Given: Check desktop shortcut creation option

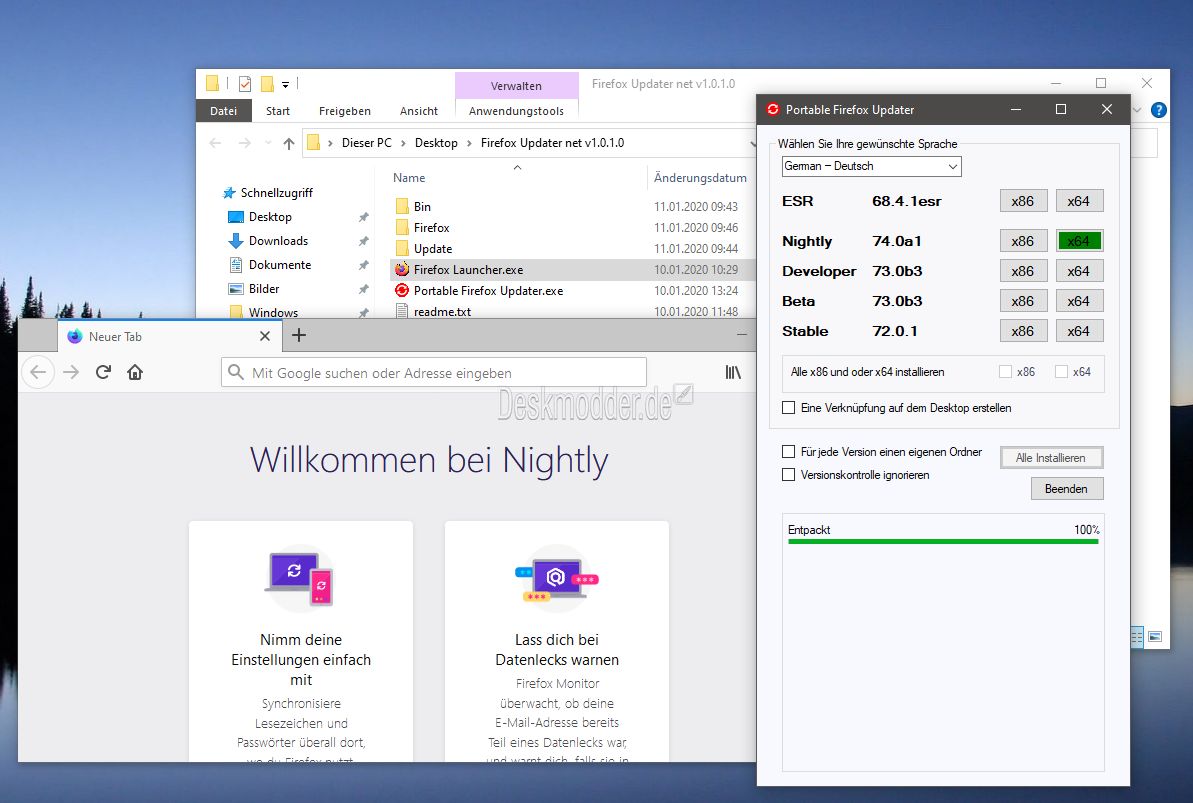Looking at the screenshot, I should tap(789, 408).
